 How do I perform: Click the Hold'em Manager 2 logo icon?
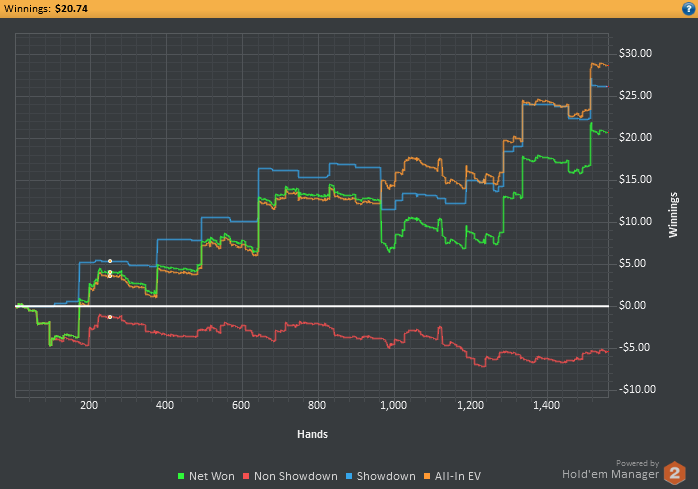(674, 473)
